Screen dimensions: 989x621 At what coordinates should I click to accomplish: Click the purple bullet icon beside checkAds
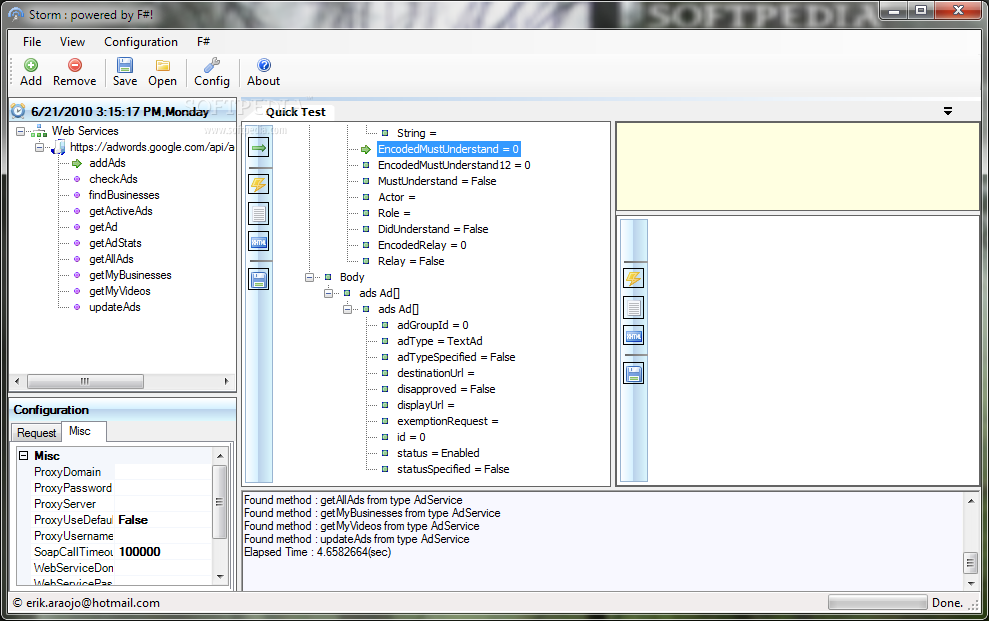(x=77, y=179)
